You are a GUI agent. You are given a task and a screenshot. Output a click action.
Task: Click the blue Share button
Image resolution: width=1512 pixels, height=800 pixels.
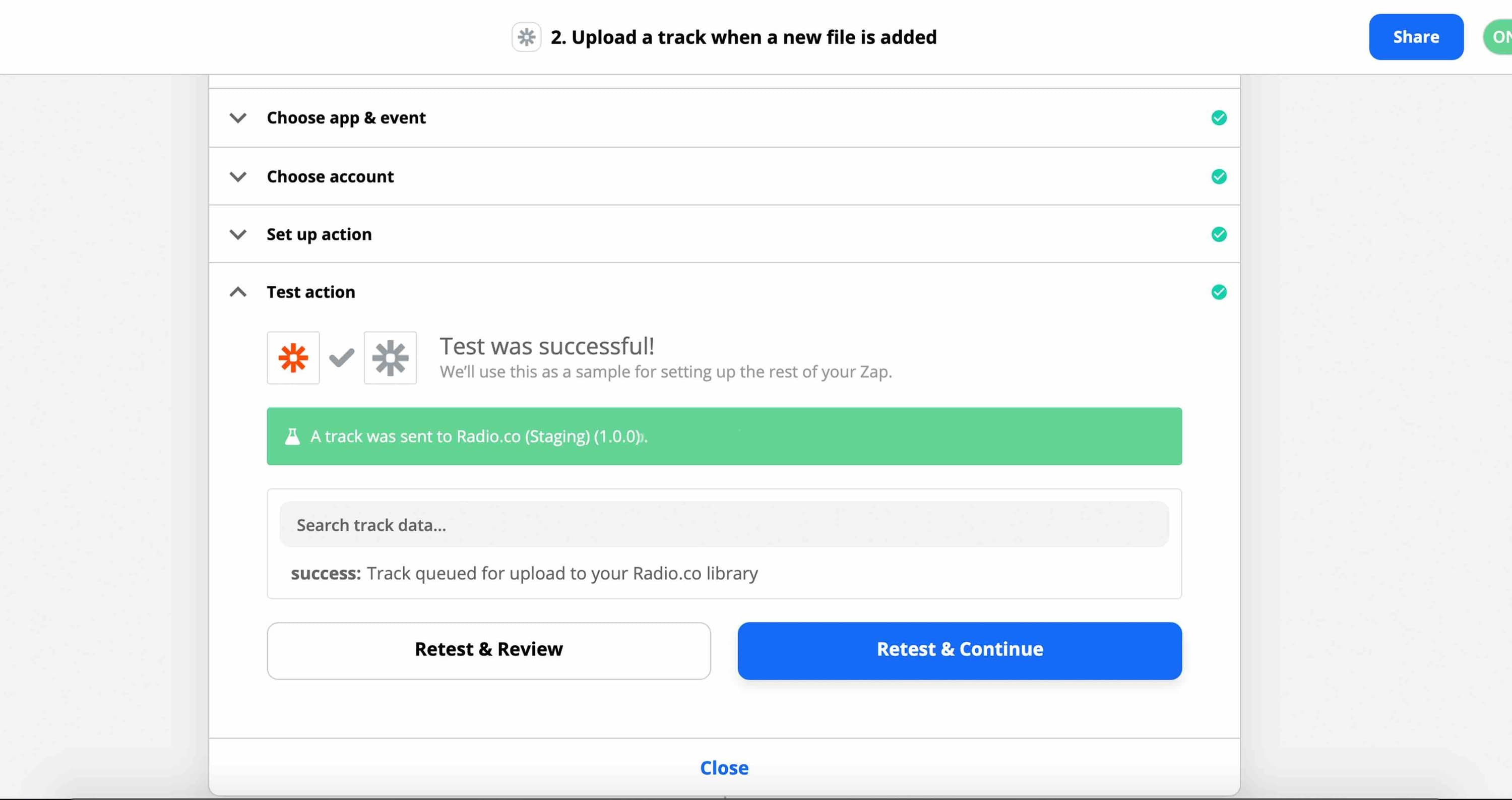1415,37
